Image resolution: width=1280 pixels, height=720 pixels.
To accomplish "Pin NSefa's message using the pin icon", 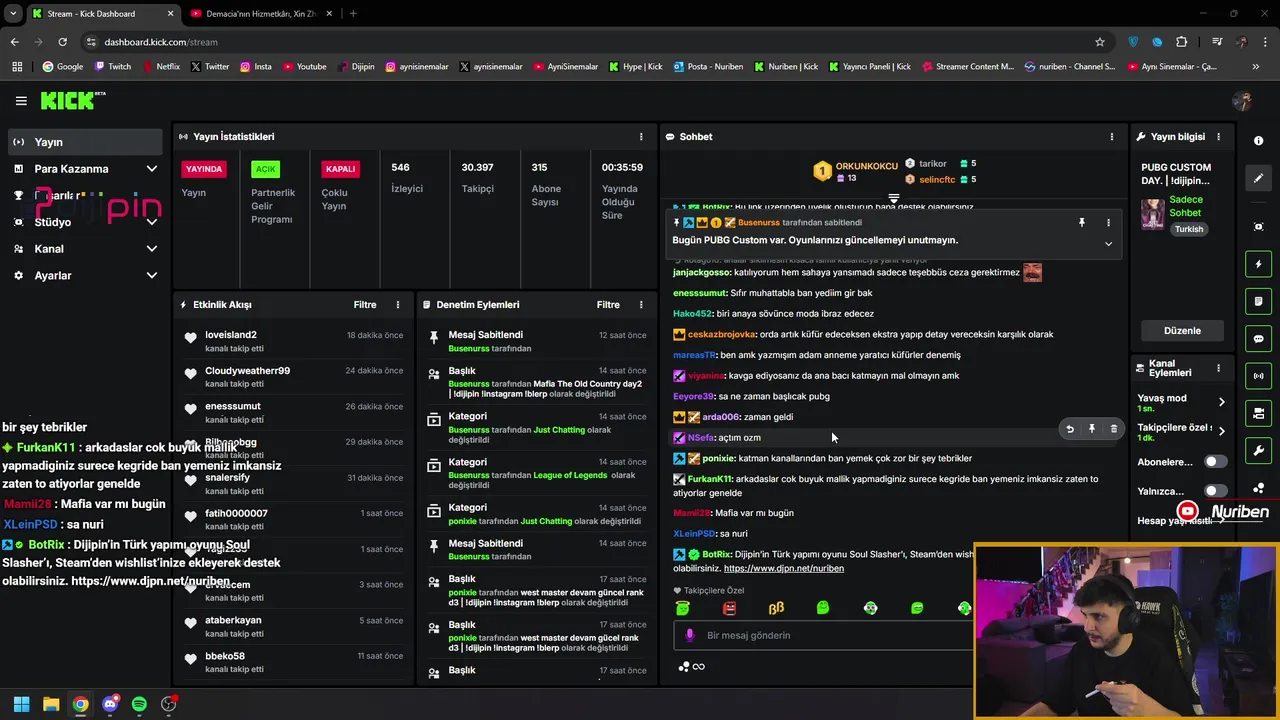I will click(1092, 429).
